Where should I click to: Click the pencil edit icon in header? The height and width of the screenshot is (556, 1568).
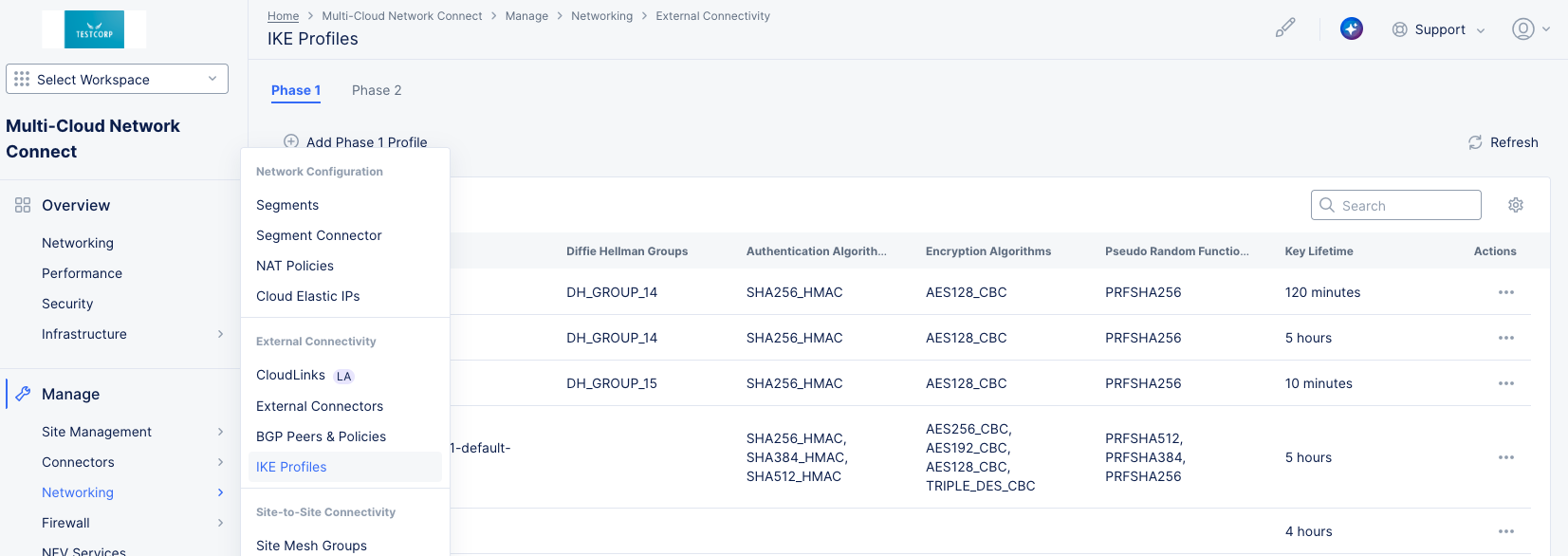pyautogui.click(x=1284, y=28)
